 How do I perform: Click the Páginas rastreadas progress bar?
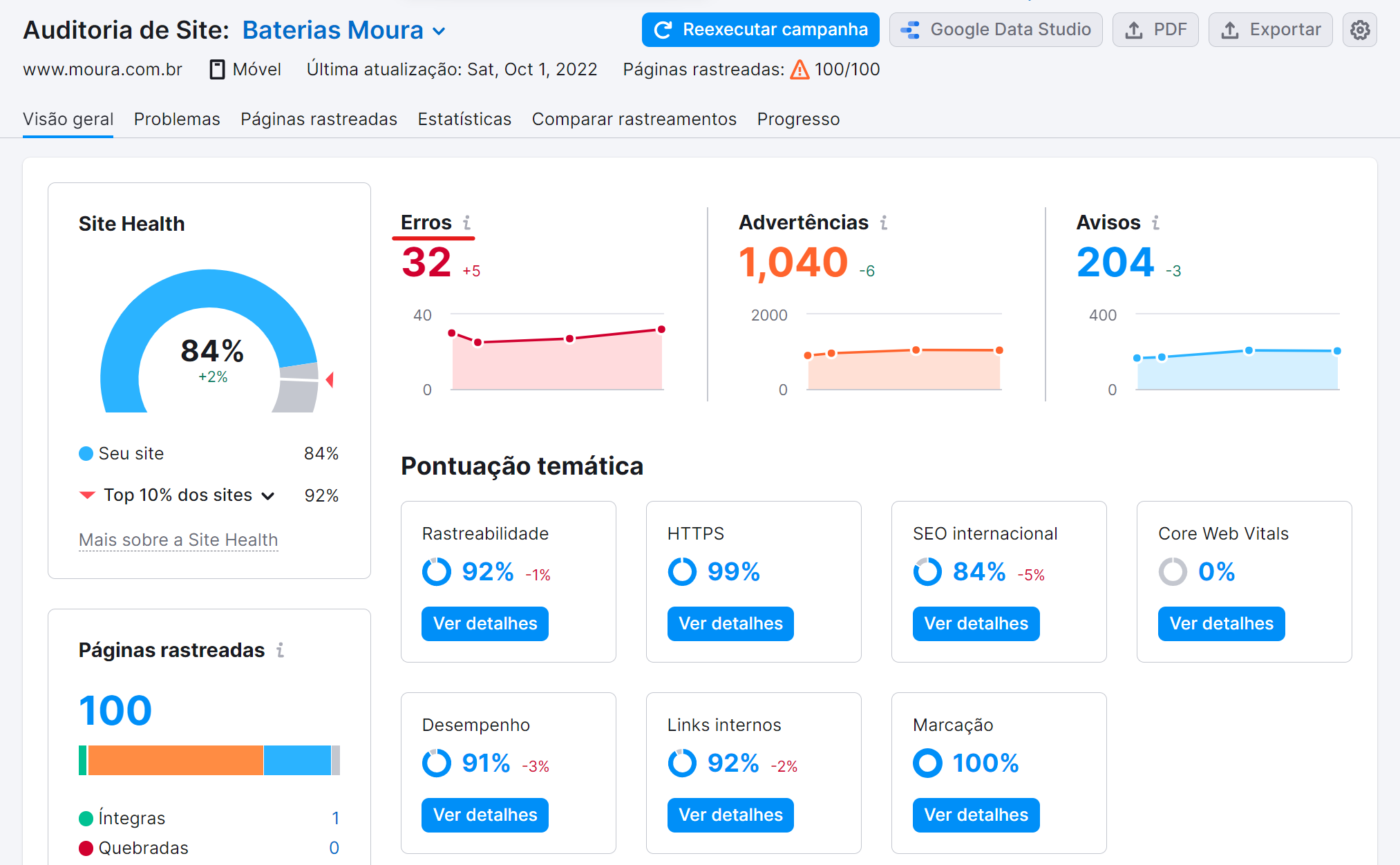pos(209,760)
